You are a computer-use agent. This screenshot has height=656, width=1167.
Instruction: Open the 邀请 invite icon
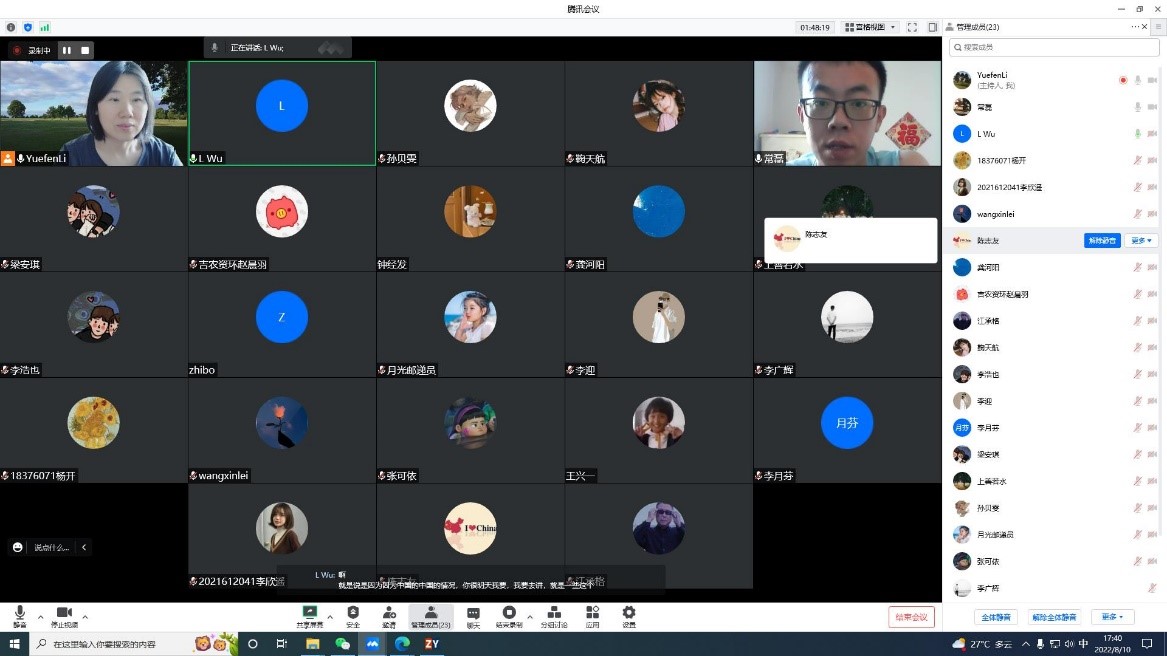pos(389,615)
